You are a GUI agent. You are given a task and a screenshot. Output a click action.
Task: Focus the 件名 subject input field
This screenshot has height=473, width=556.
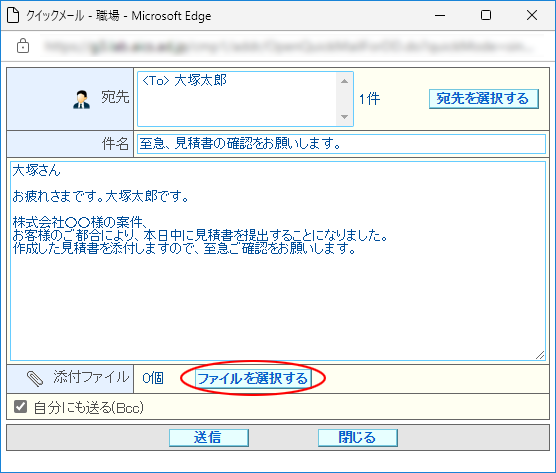pos(341,144)
